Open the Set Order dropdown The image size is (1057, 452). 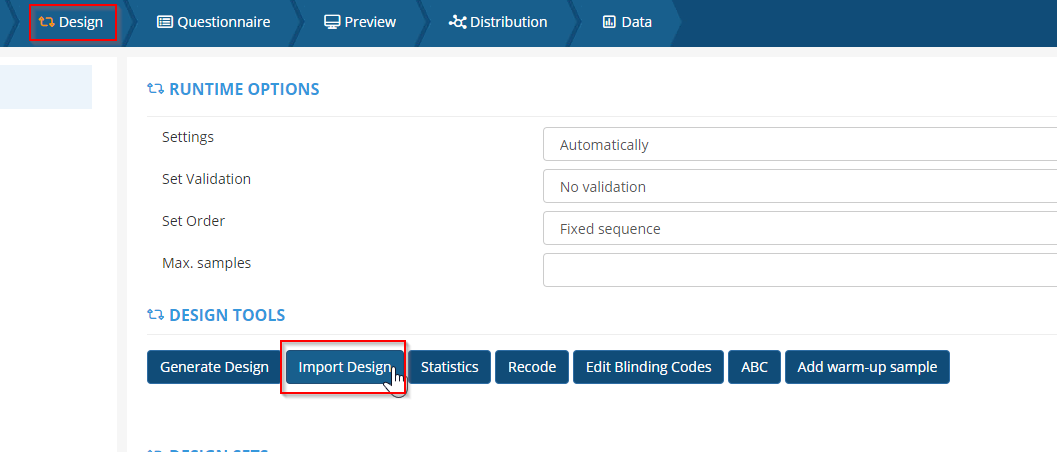[x=799, y=228]
